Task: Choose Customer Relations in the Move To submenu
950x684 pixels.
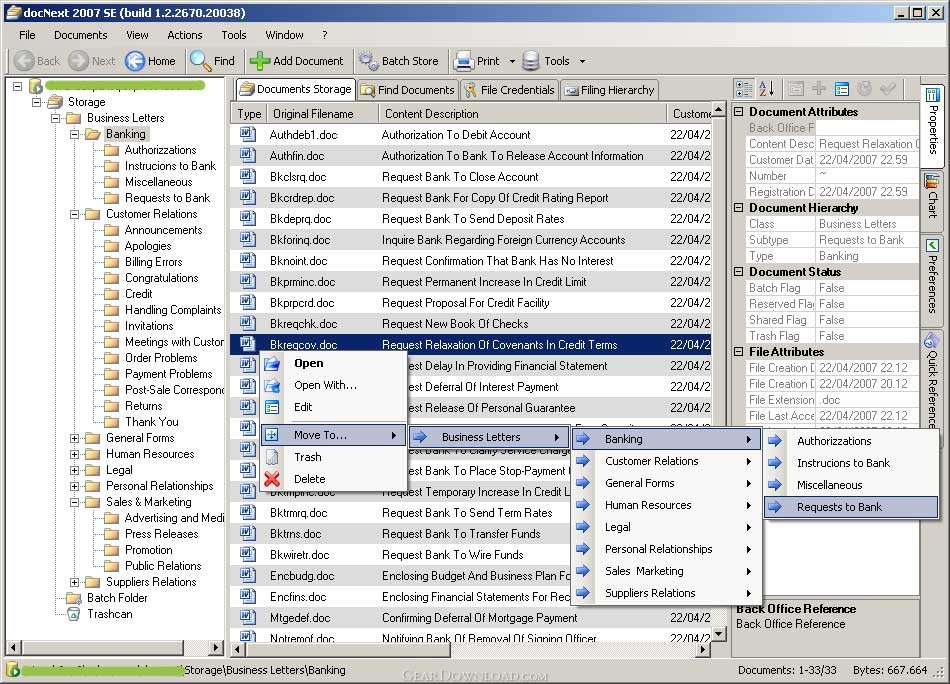Action: pyautogui.click(x=665, y=461)
